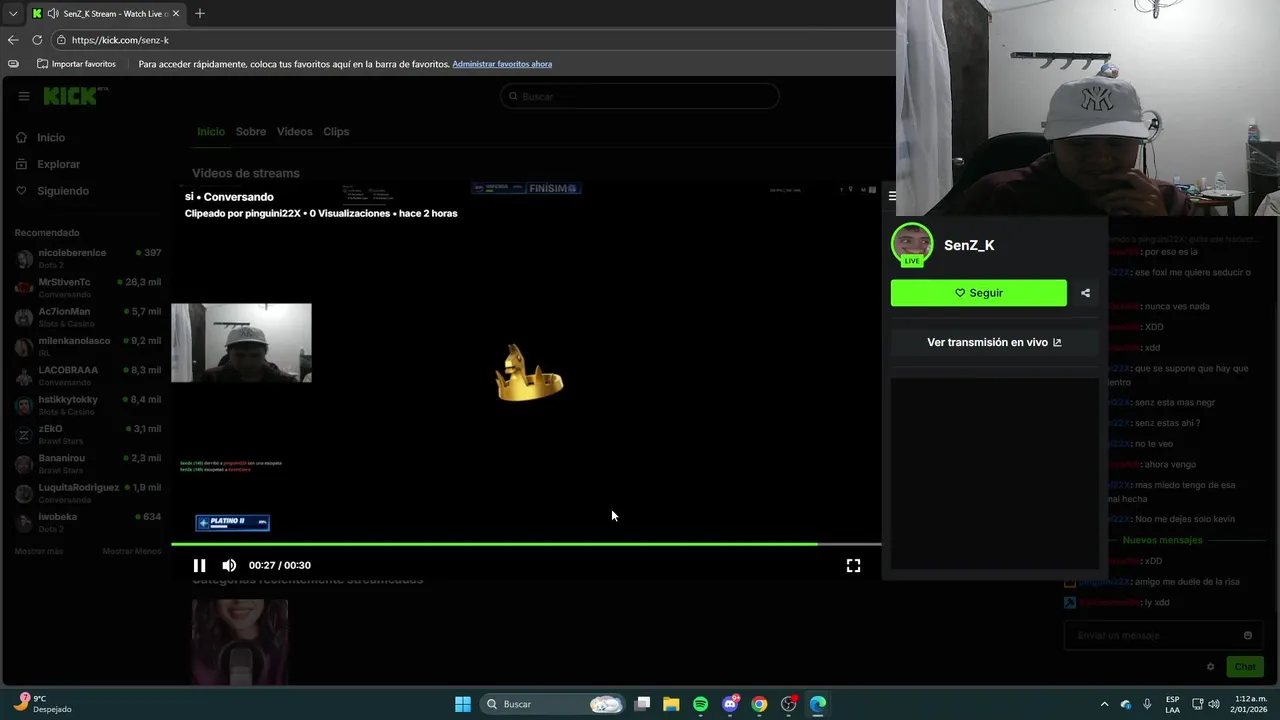The width and height of the screenshot is (1280, 720).
Task: Open recommended channel MrStivenTc
Action: pos(88,288)
